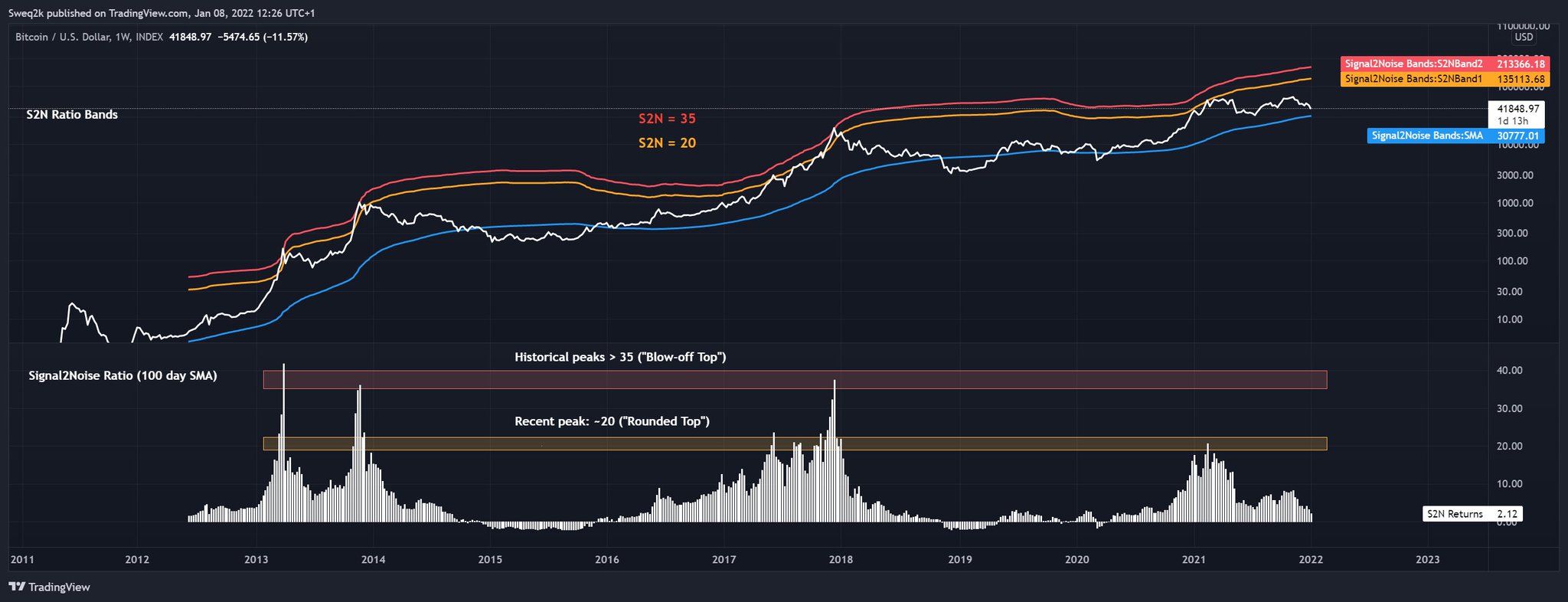Click the 2018 label on time axis

[841, 560]
